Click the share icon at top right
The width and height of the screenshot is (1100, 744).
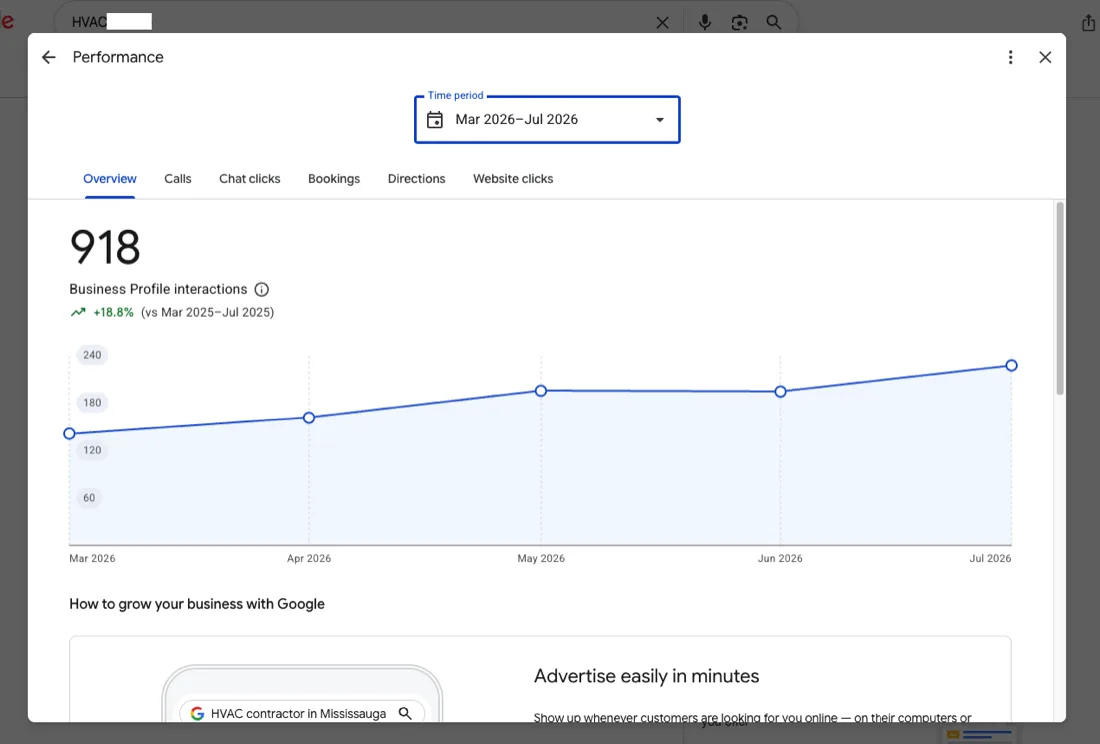pos(1088,23)
